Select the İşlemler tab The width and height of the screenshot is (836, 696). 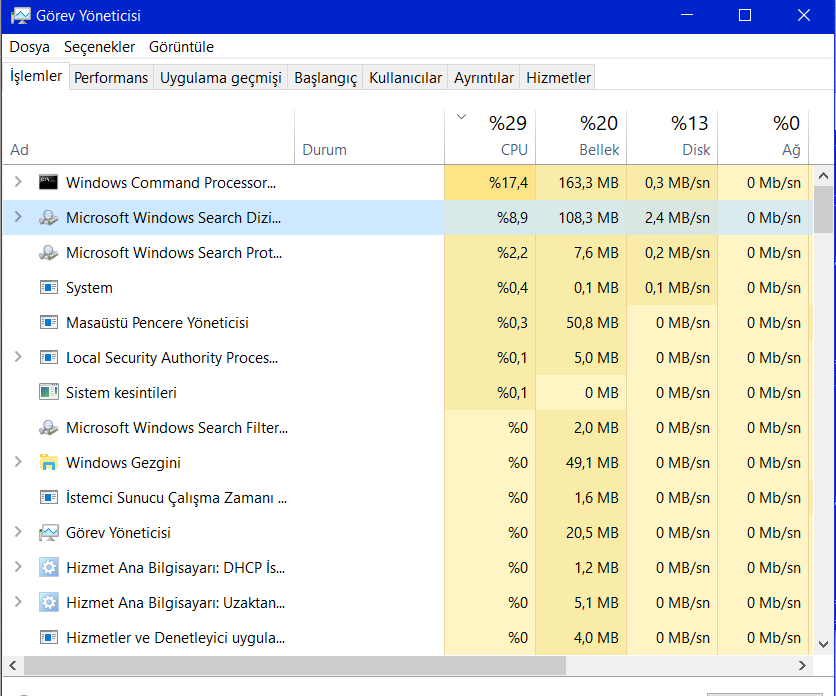pyautogui.click(x=36, y=76)
